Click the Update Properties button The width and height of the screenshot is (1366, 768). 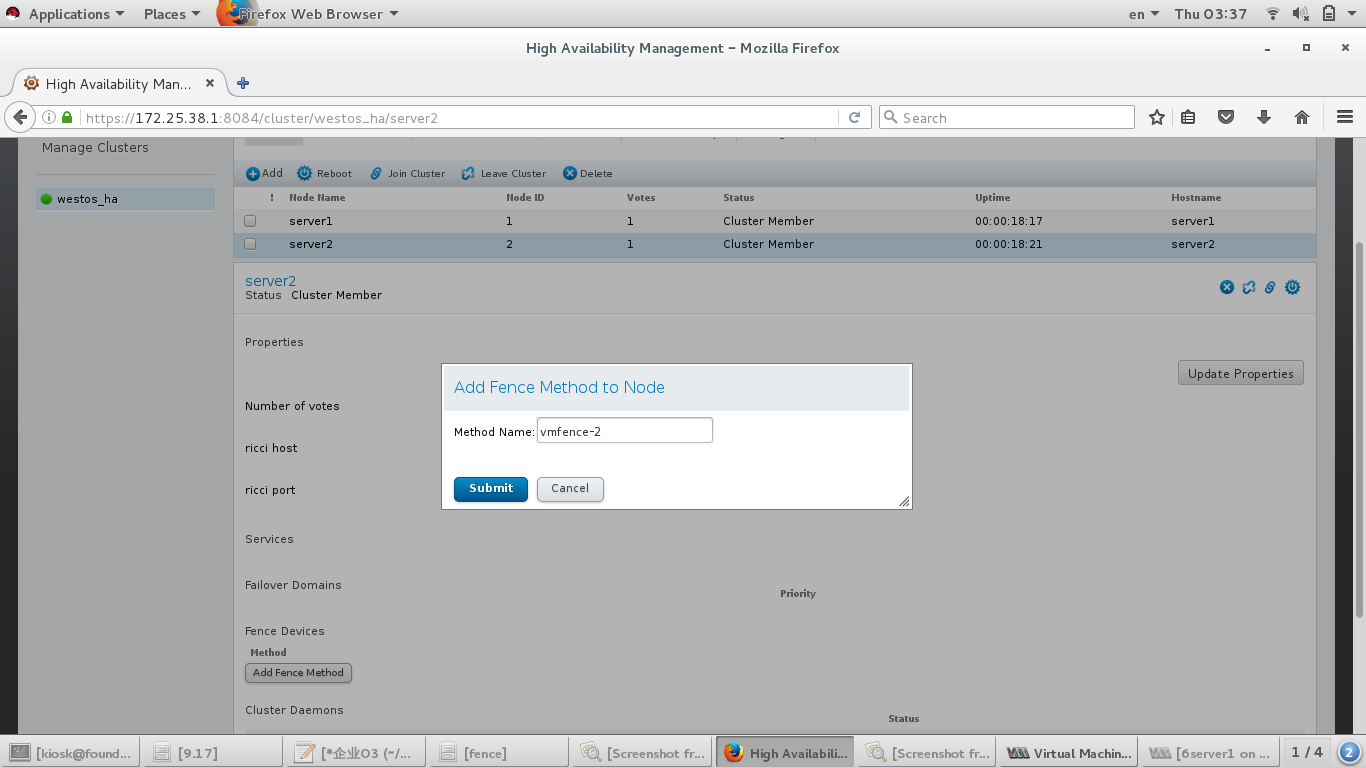click(1241, 373)
